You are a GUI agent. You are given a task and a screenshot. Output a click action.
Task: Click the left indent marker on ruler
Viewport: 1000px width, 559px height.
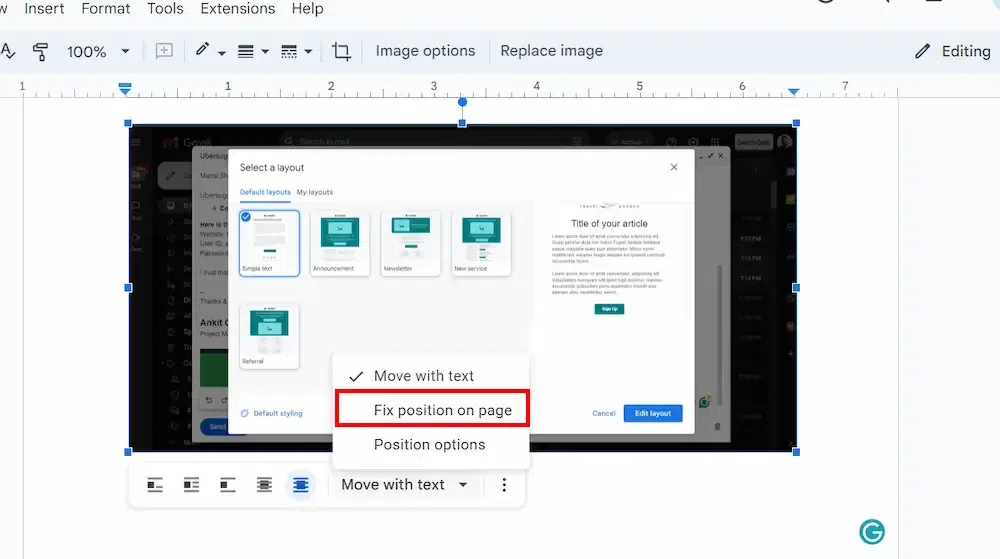[125, 89]
